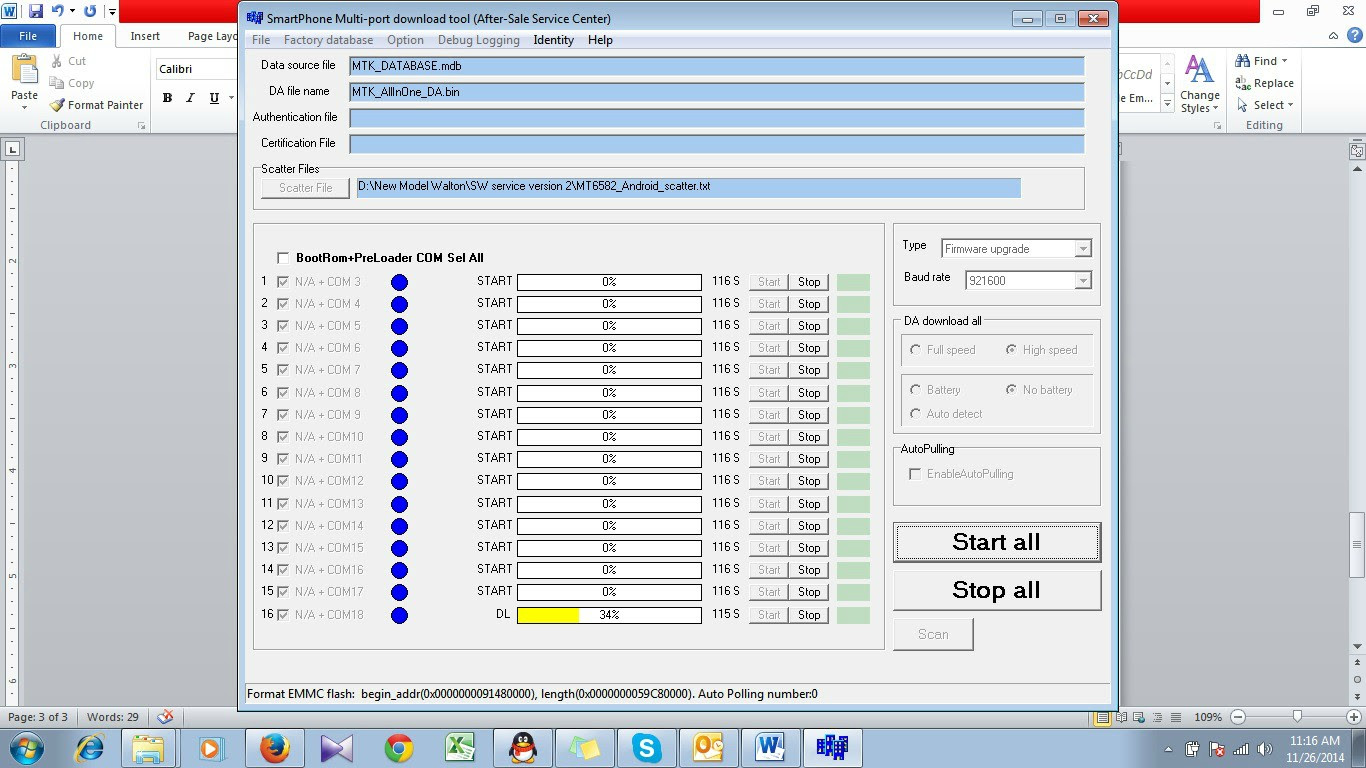1366x768 pixels.
Task: Open Firefox from the taskbar
Action: pyautogui.click(x=274, y=748)
